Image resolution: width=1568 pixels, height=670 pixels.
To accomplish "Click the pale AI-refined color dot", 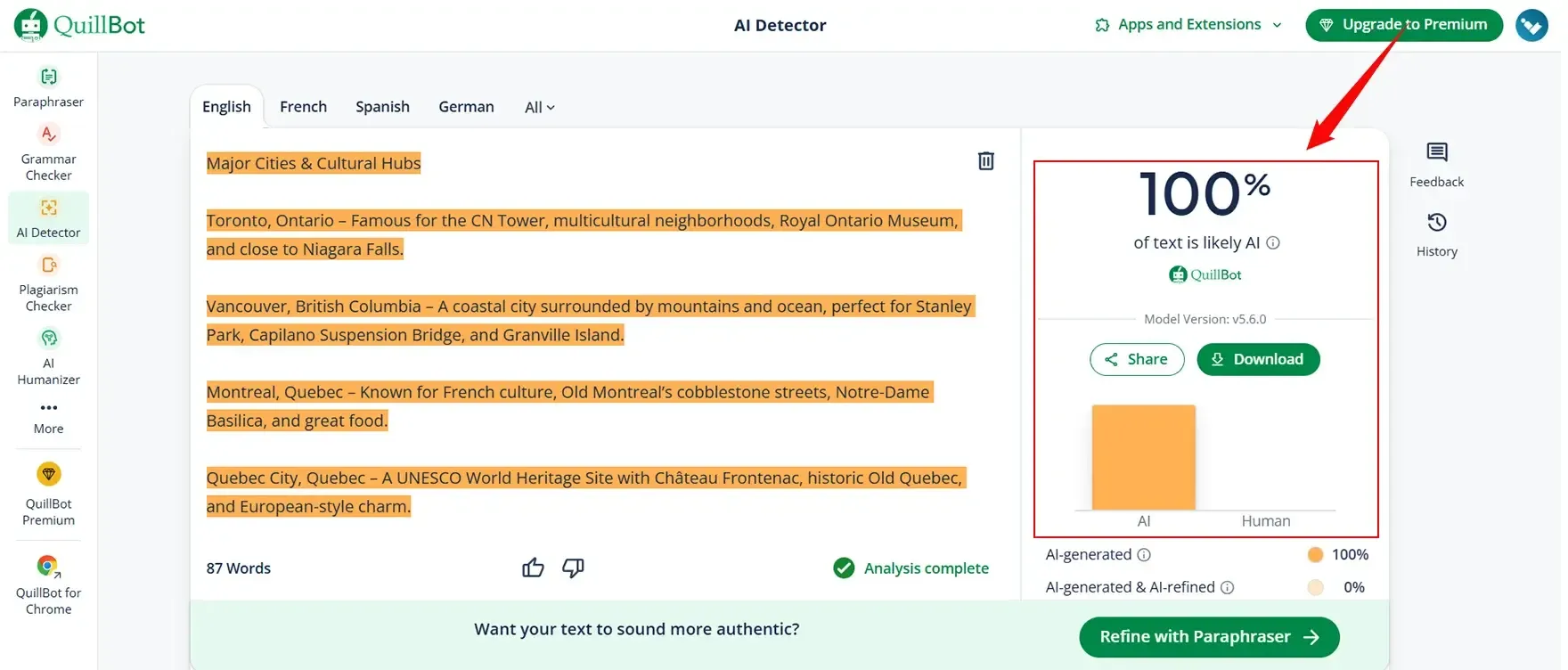I will [1315, 588].
